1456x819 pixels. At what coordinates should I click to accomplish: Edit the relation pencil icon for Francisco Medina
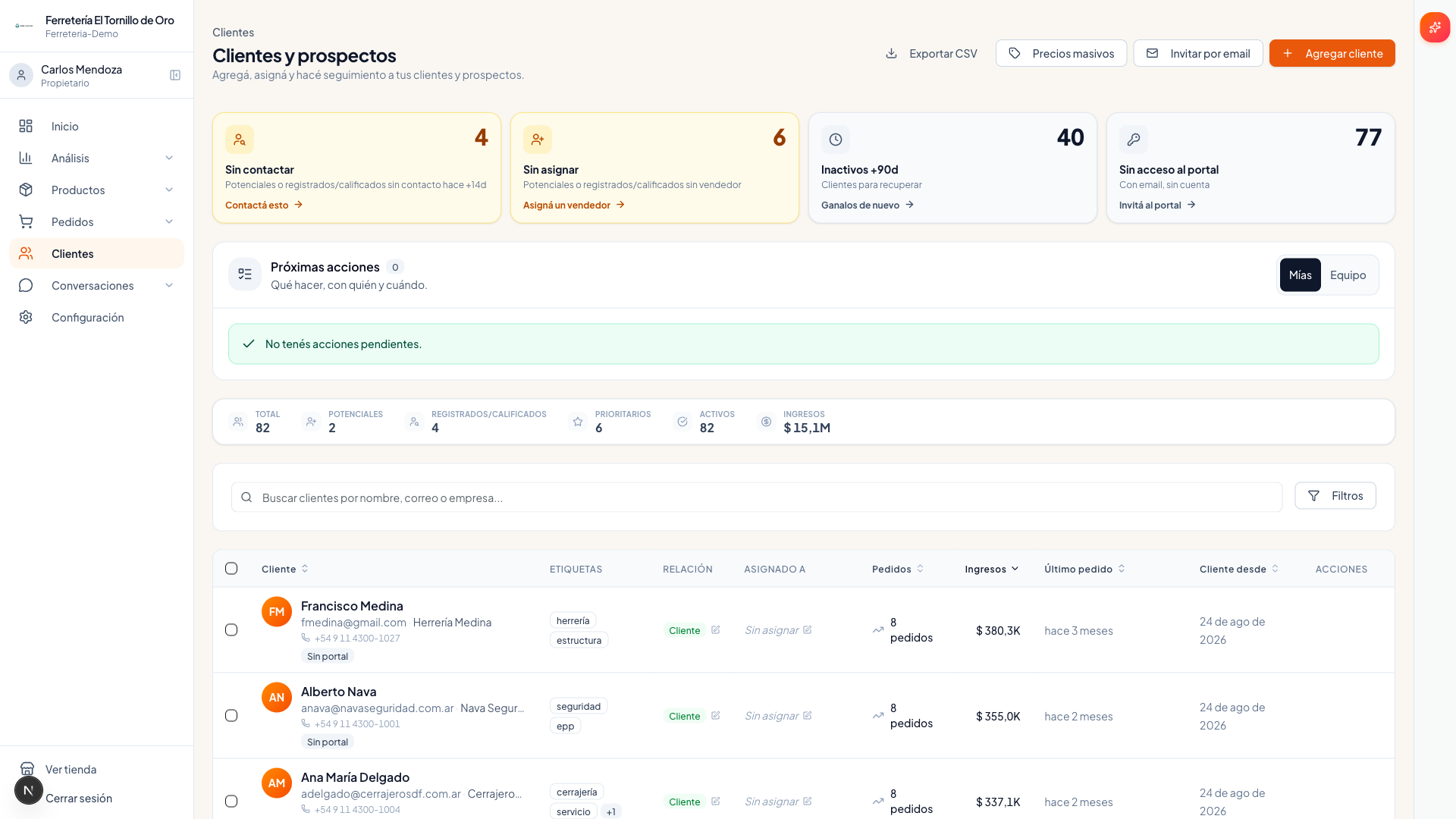(x=715, y=629)
